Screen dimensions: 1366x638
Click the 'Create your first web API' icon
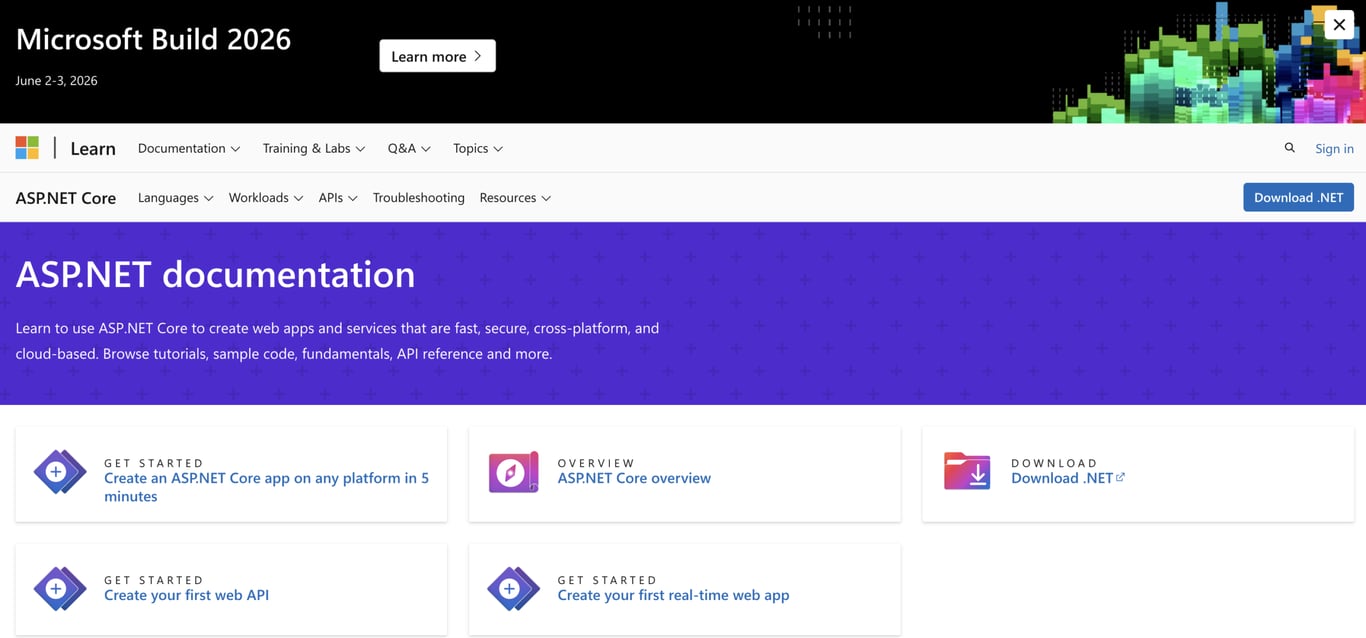click(x=60, y=589)
